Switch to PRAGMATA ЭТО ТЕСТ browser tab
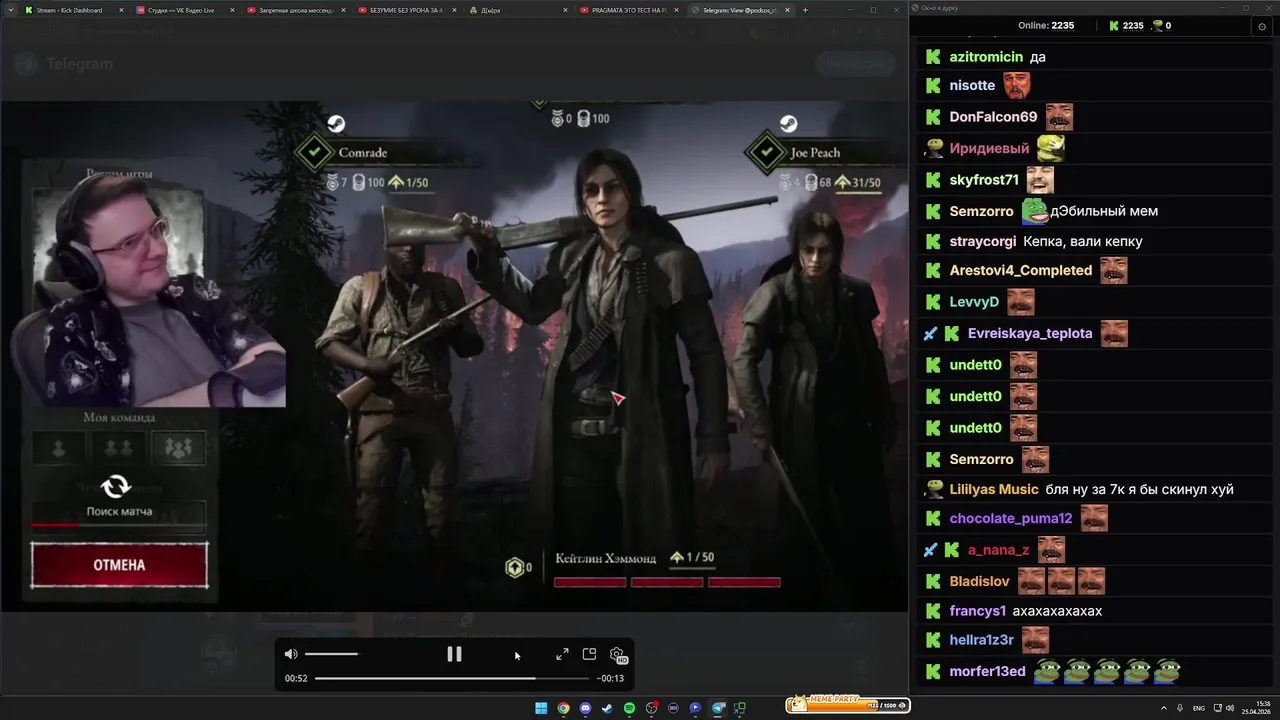 pos(630,10)
